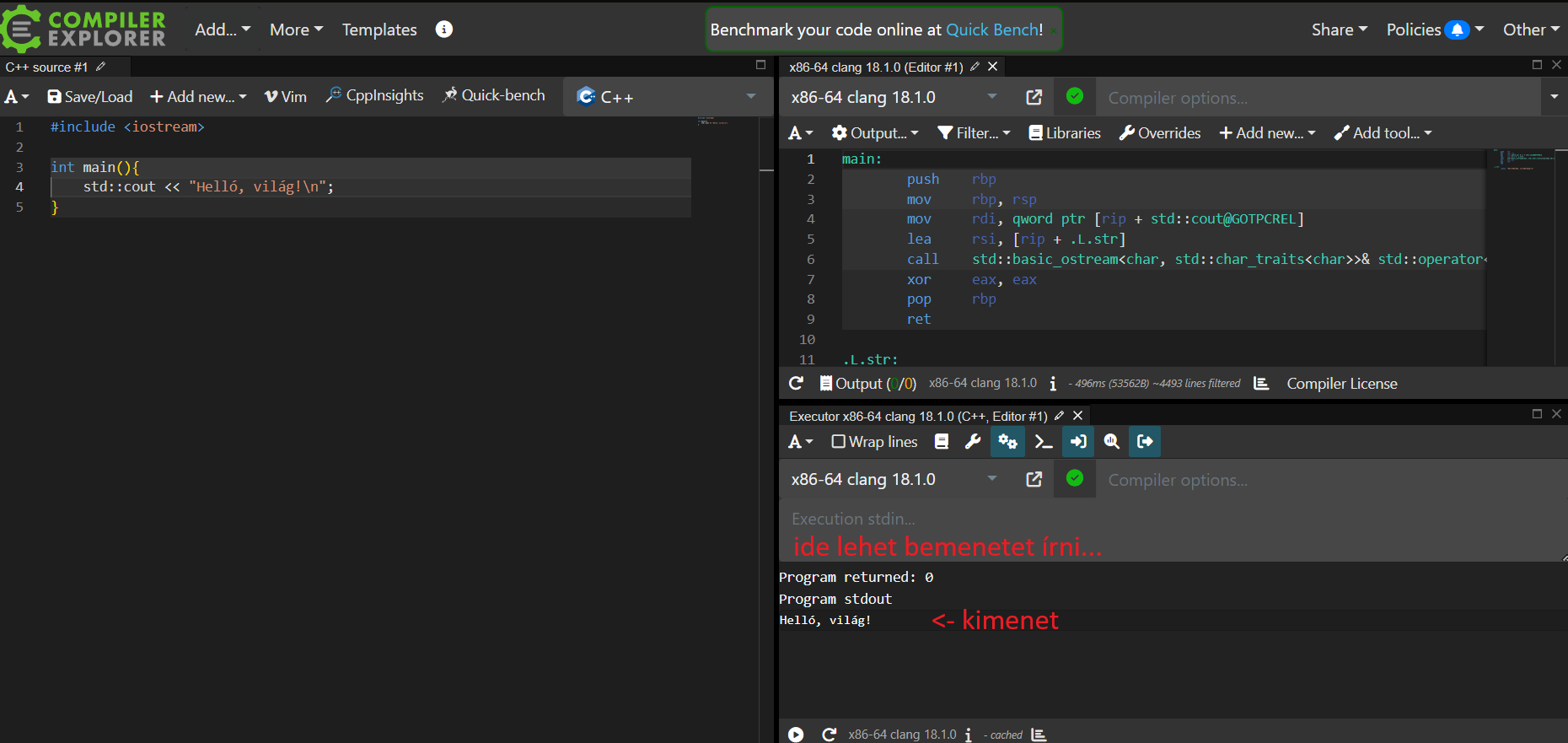The width and height of the screenshot is (1568, 743).
Task: Click the info icon beside Templates
Action: point(444,30)
